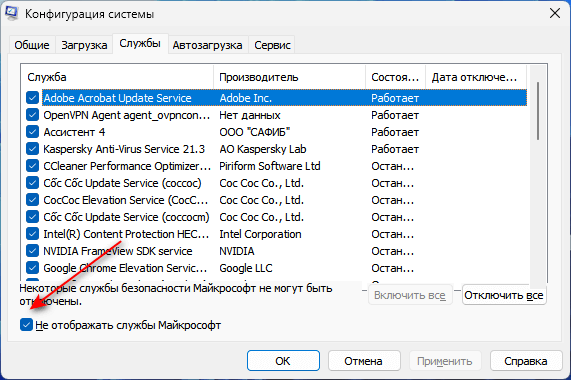Click the AO Kaspersky Lab cell
This screenshot has width=571, height=380.
[263, 149]
